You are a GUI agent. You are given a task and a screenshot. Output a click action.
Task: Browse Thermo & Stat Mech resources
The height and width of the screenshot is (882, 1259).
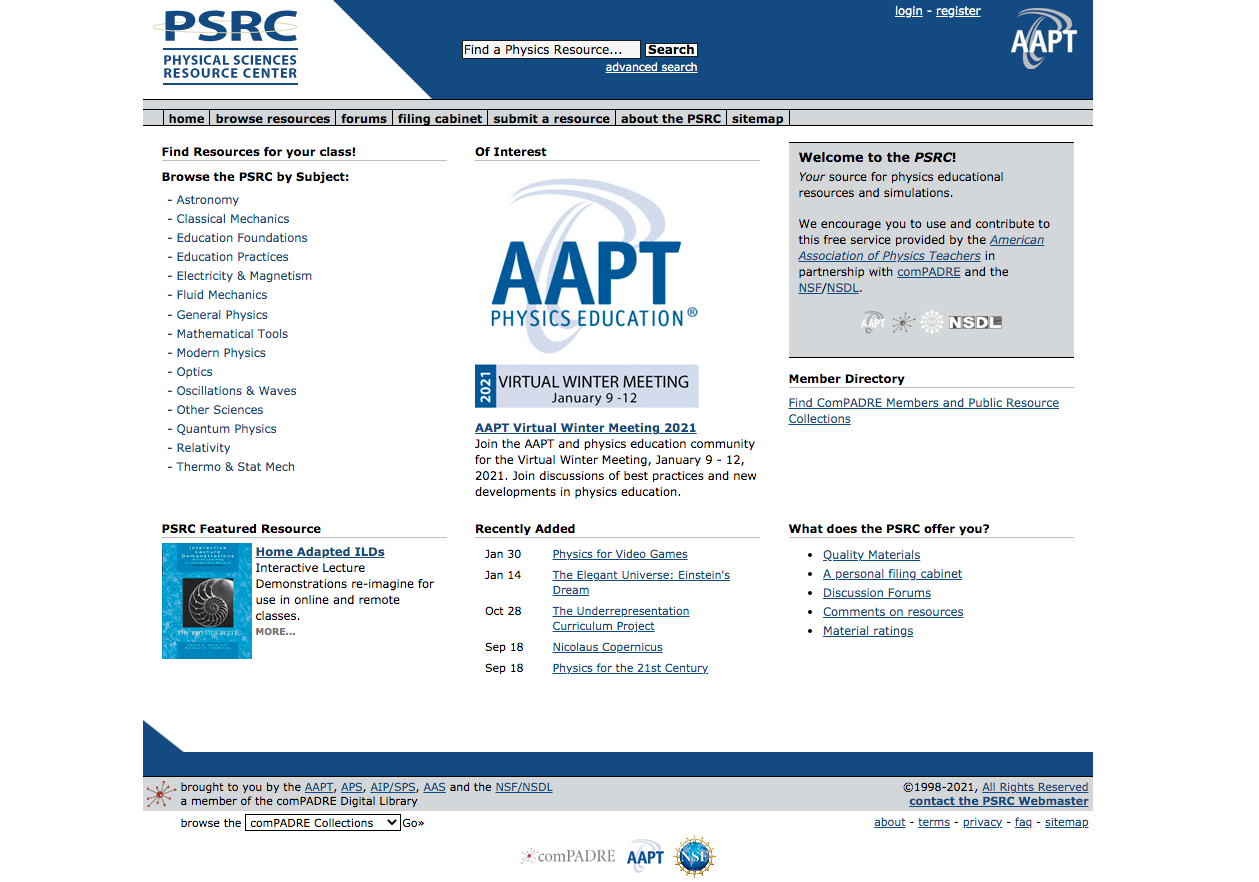click(236, 467)
